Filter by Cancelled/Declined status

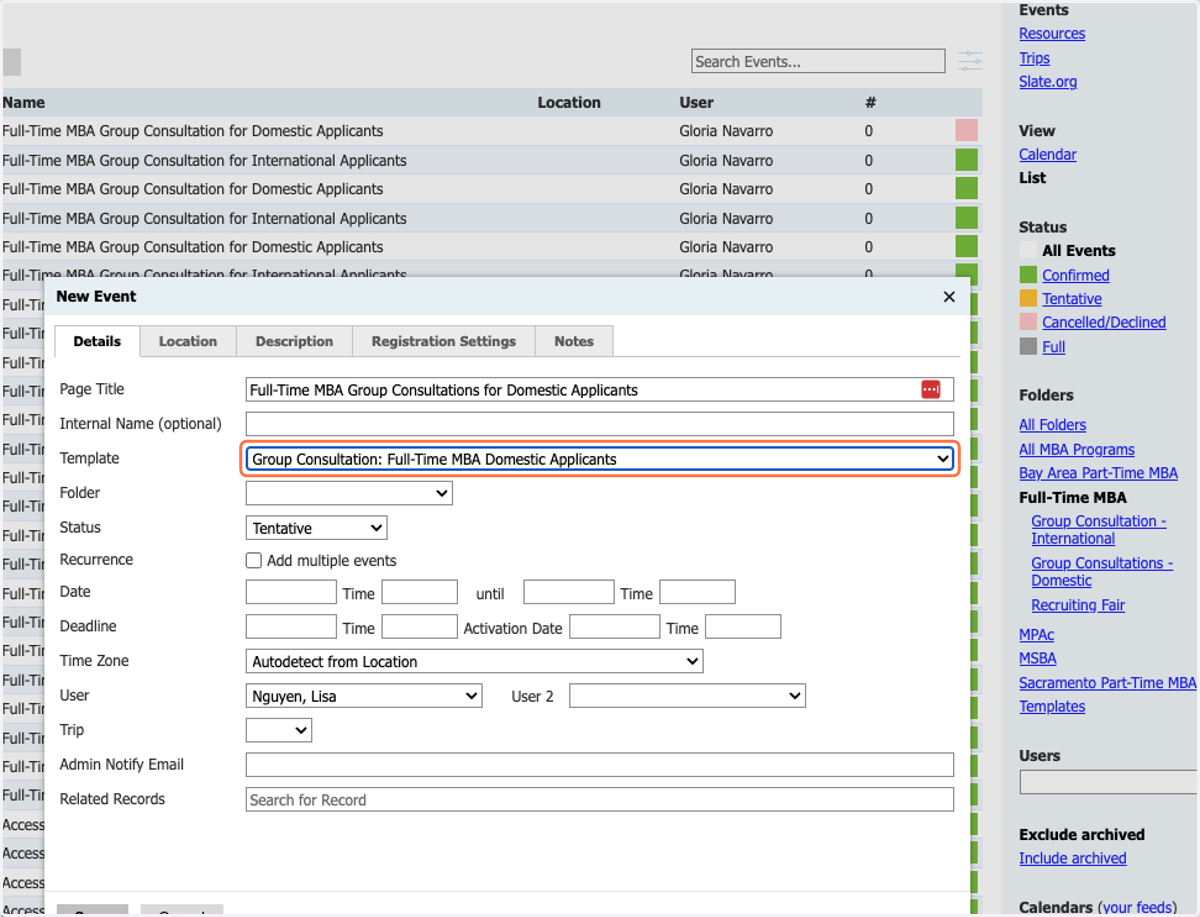pyautogui.click(x=1104, y=323)
